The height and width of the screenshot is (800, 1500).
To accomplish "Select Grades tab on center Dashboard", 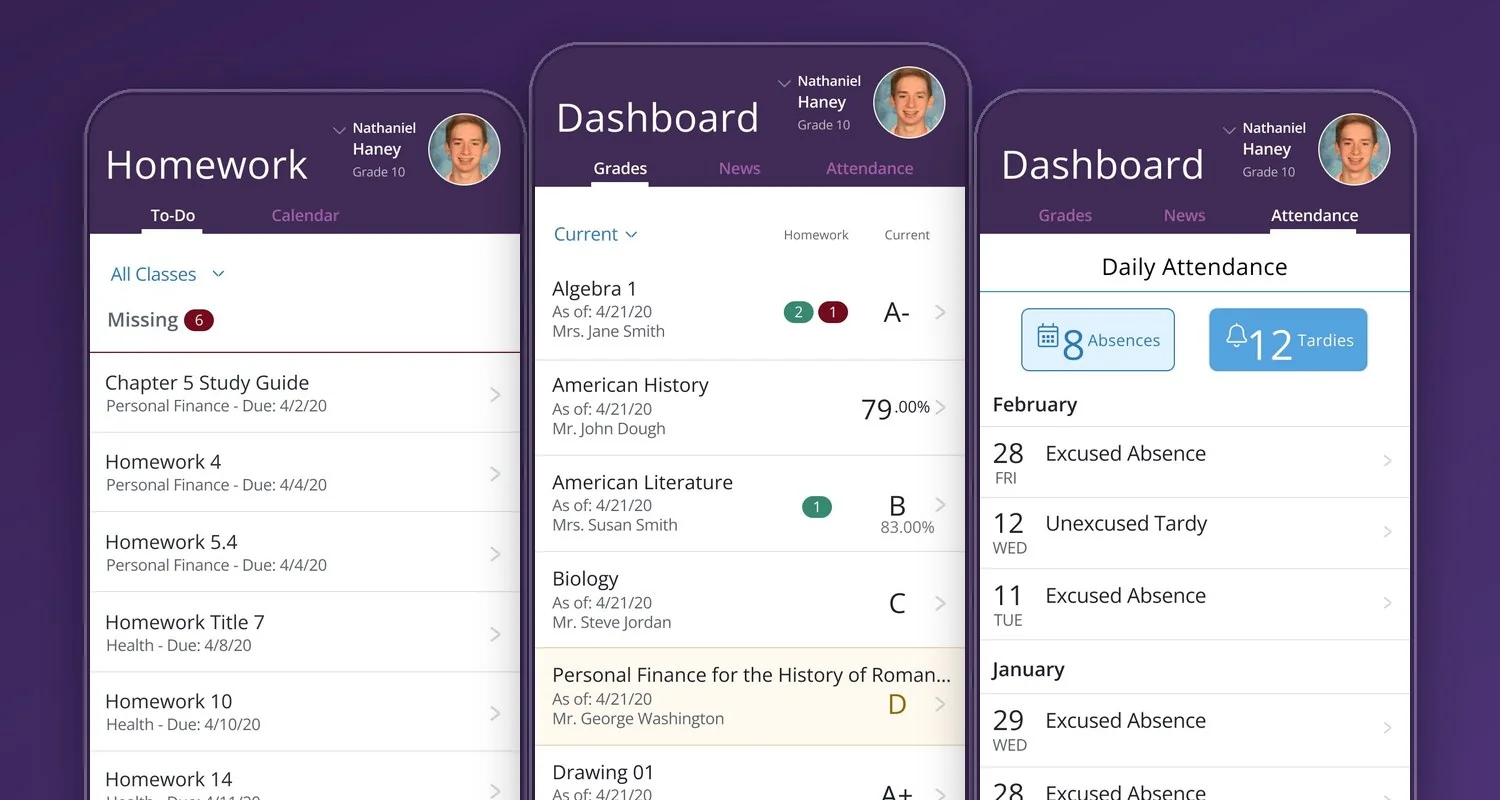I will (x=620, y=168).
